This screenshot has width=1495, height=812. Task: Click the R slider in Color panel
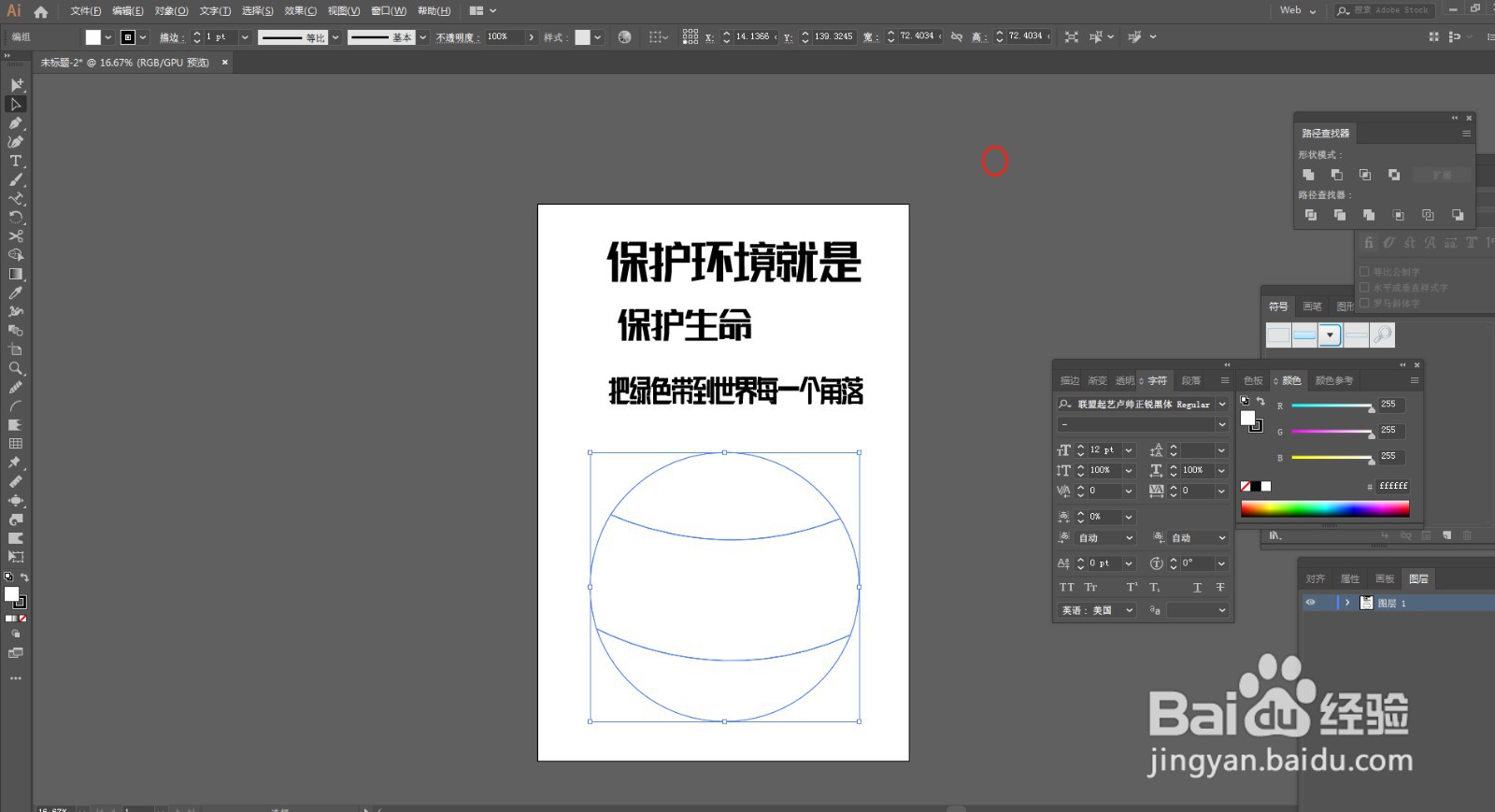click(1331, 406)
